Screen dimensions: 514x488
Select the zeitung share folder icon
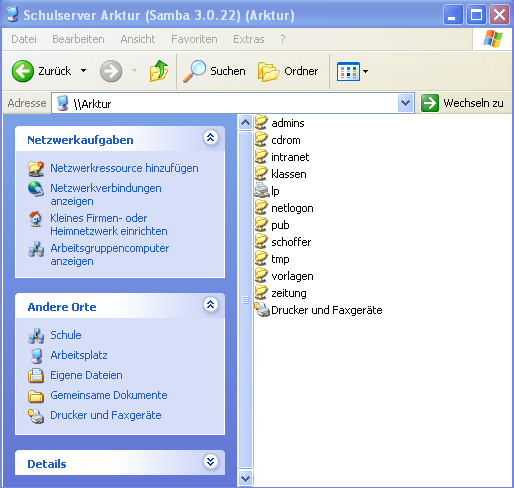pyautogui.click(x=261, y=292)
